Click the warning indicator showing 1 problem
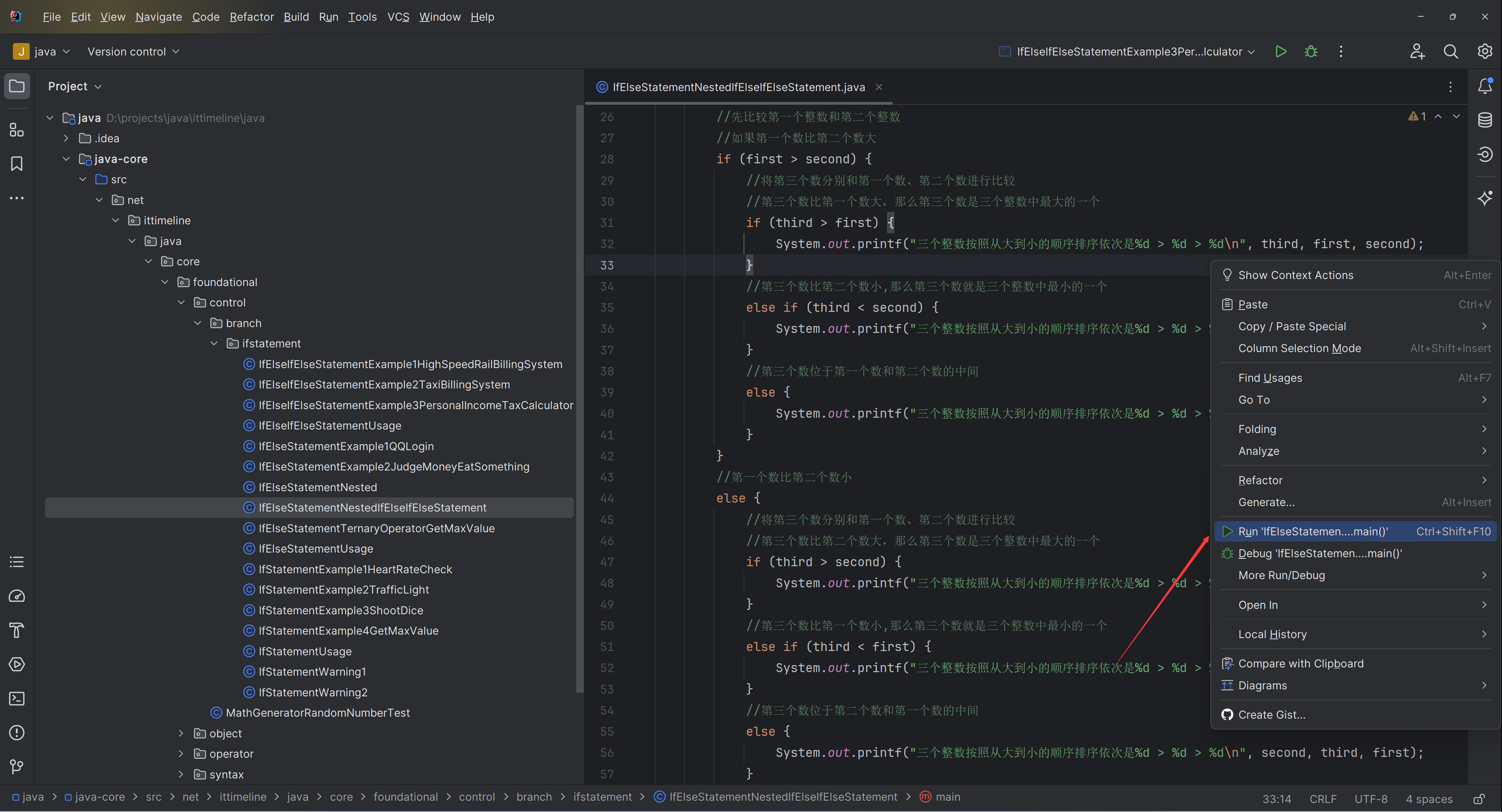Viewport: 1502px width, 812px height. tap(1417, 116)
